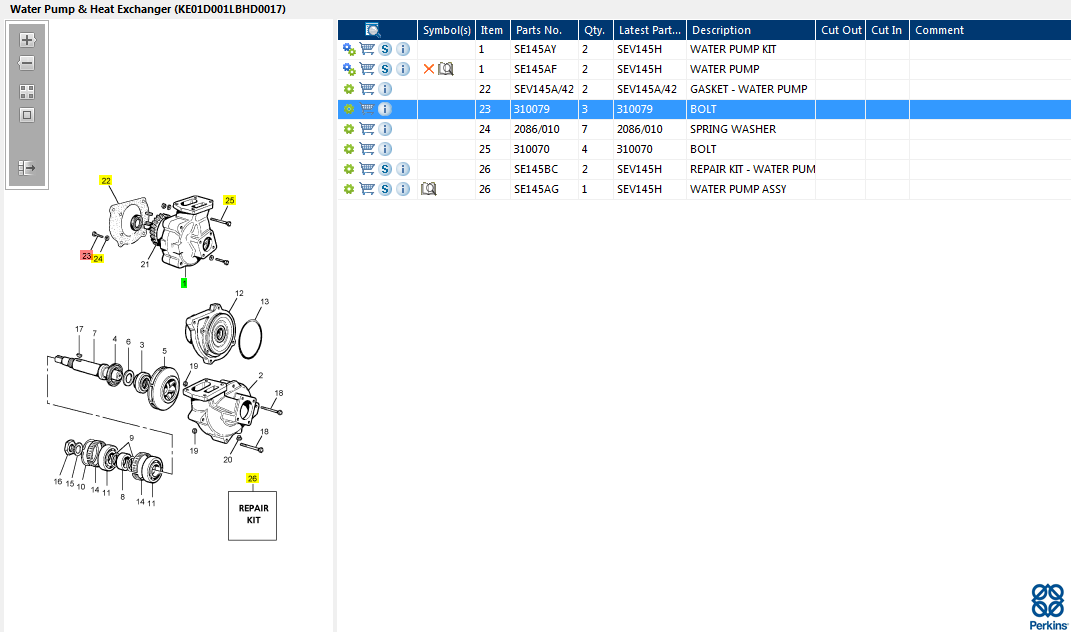Click the book-magnifier symbol for SE145AF
The image size is (1071, 632).
click(445, 69)
